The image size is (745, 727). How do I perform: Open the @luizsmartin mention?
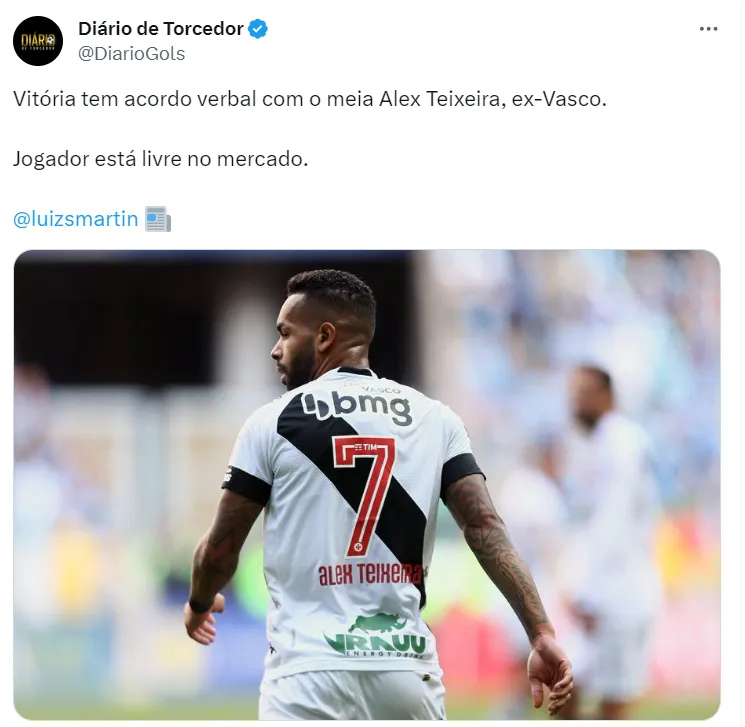[x=76, y=219]
